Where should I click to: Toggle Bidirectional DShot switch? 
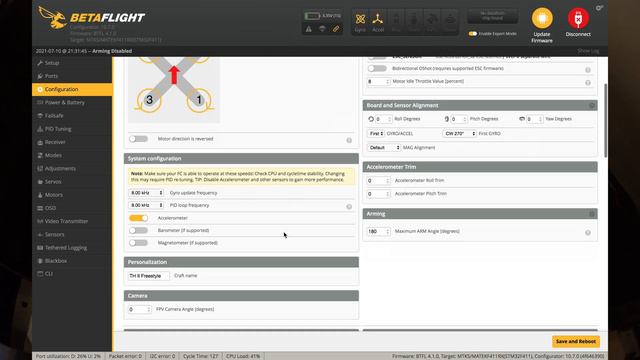coord(377,69)
